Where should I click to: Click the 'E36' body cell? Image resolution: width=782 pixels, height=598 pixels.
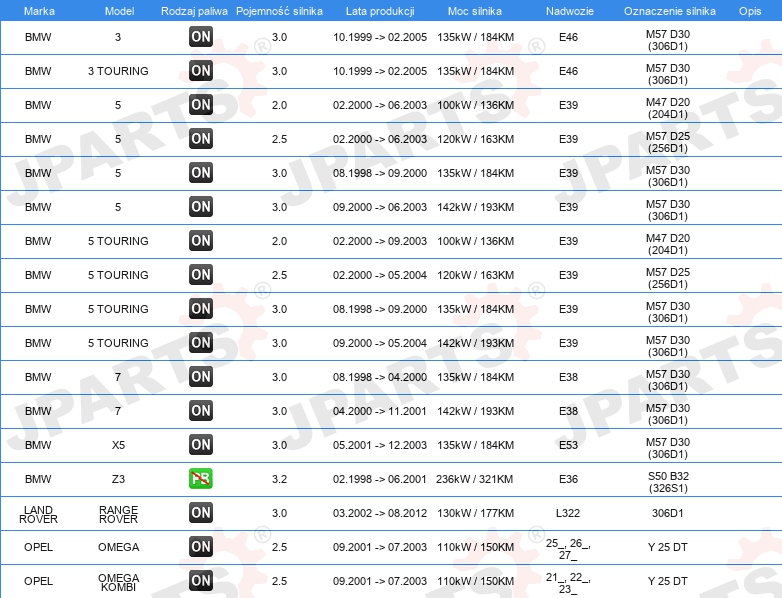click(x=568, y=479)
